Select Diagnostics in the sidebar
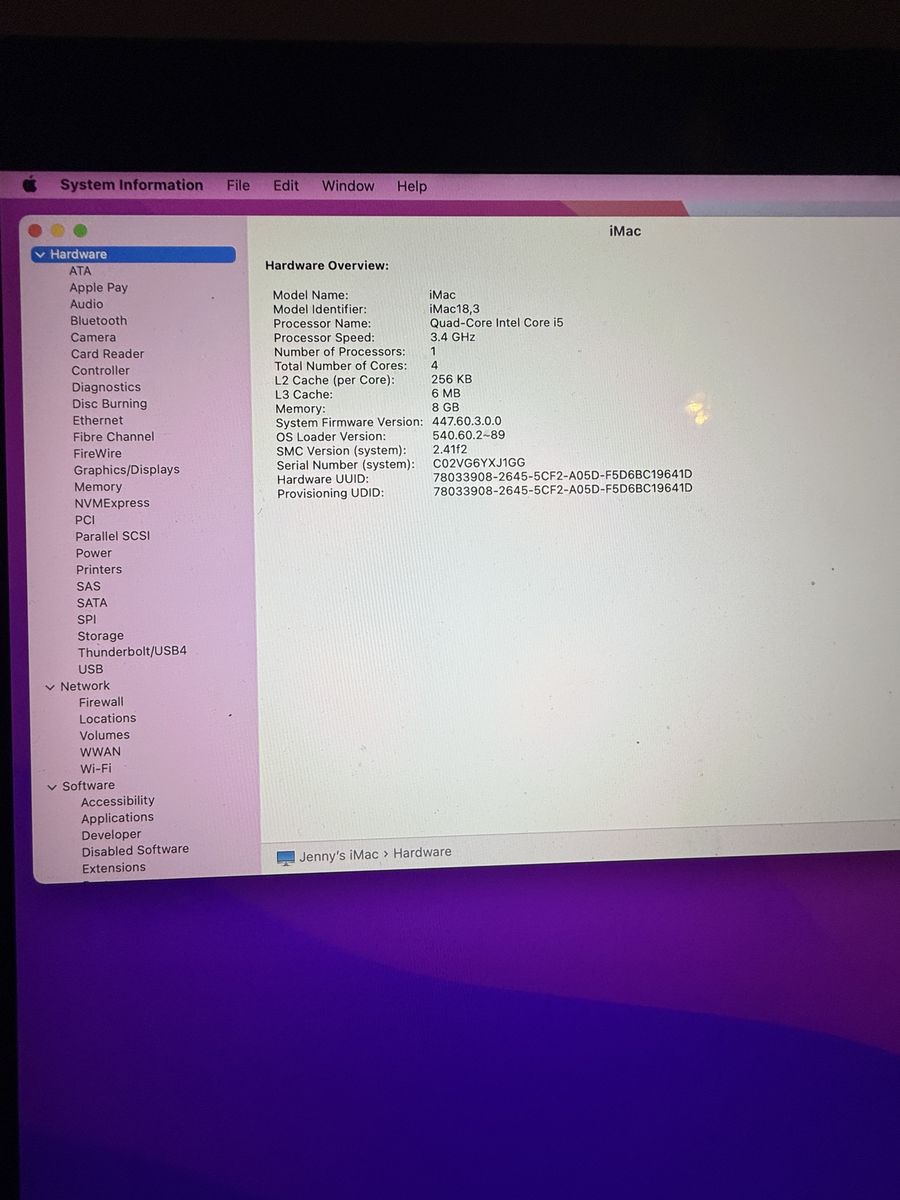This screenshot has width=900, height=1200. (x=106, y=388)
